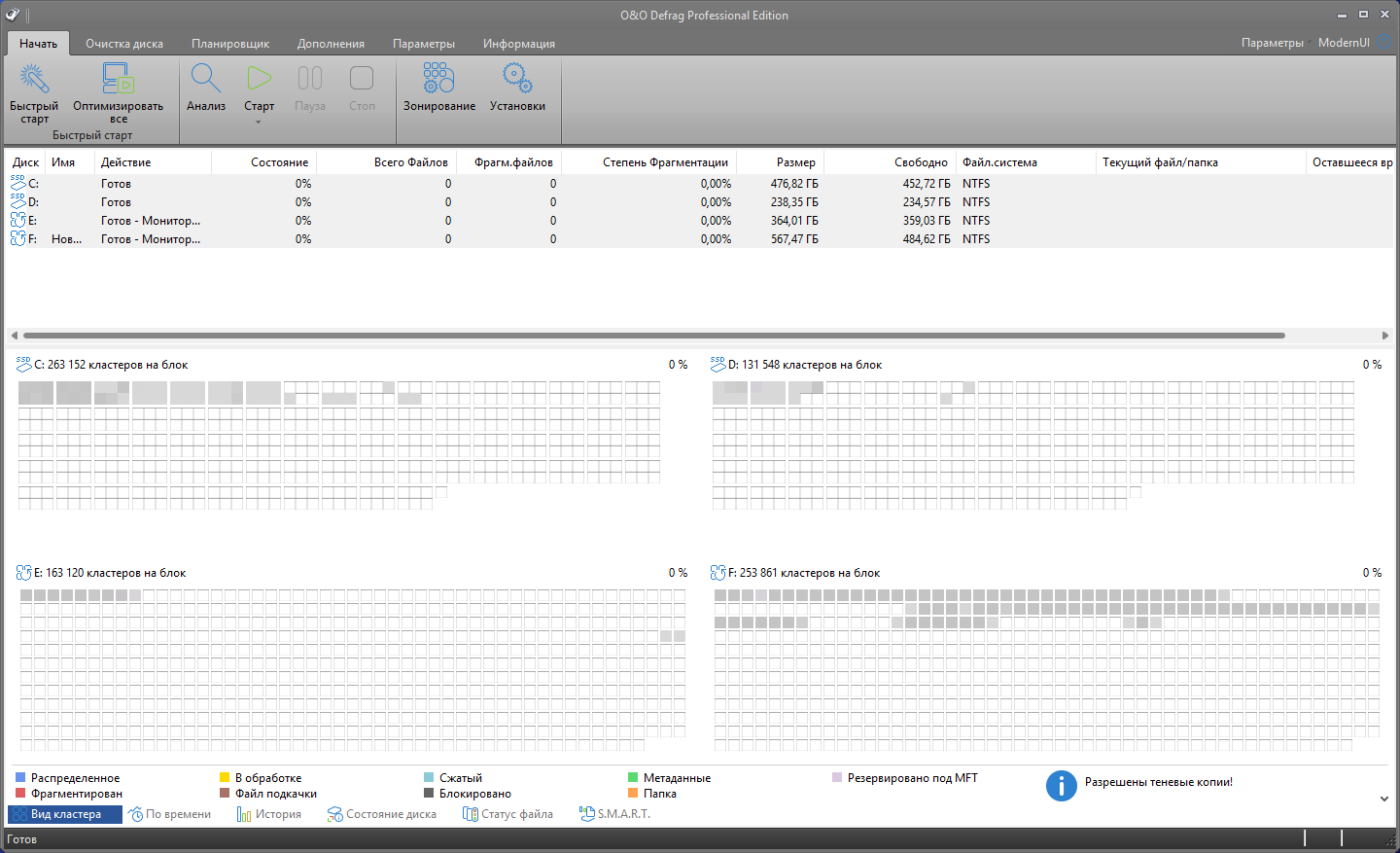This screenshot has width=1400, height=853.
Task: Expand the Старт dropdown arrow
Action: tap(259, 123)
